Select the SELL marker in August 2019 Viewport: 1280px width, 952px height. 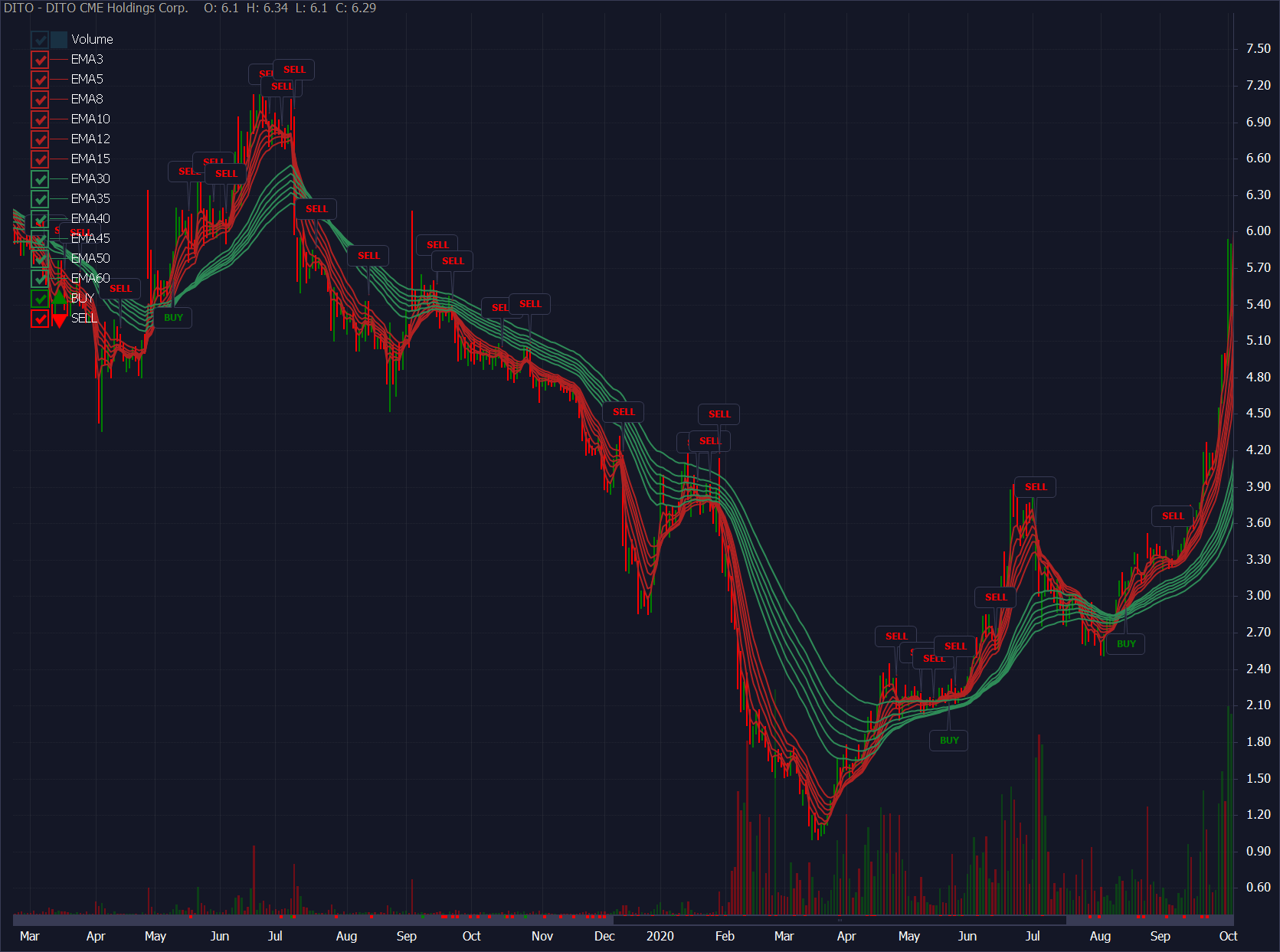click(x=368, y=256)
